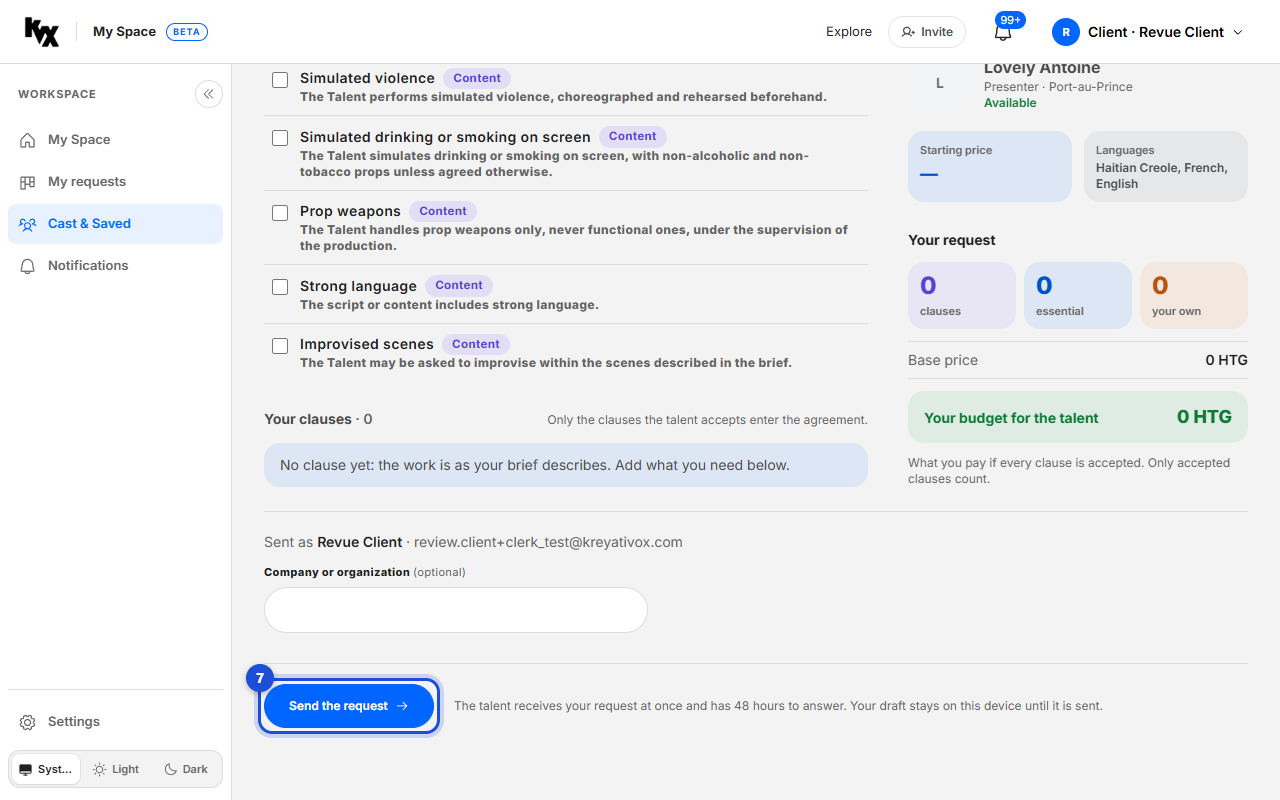Open the Cast & Saved section
The height and width of the screenshot is (800, 1280).
[115, 224]
